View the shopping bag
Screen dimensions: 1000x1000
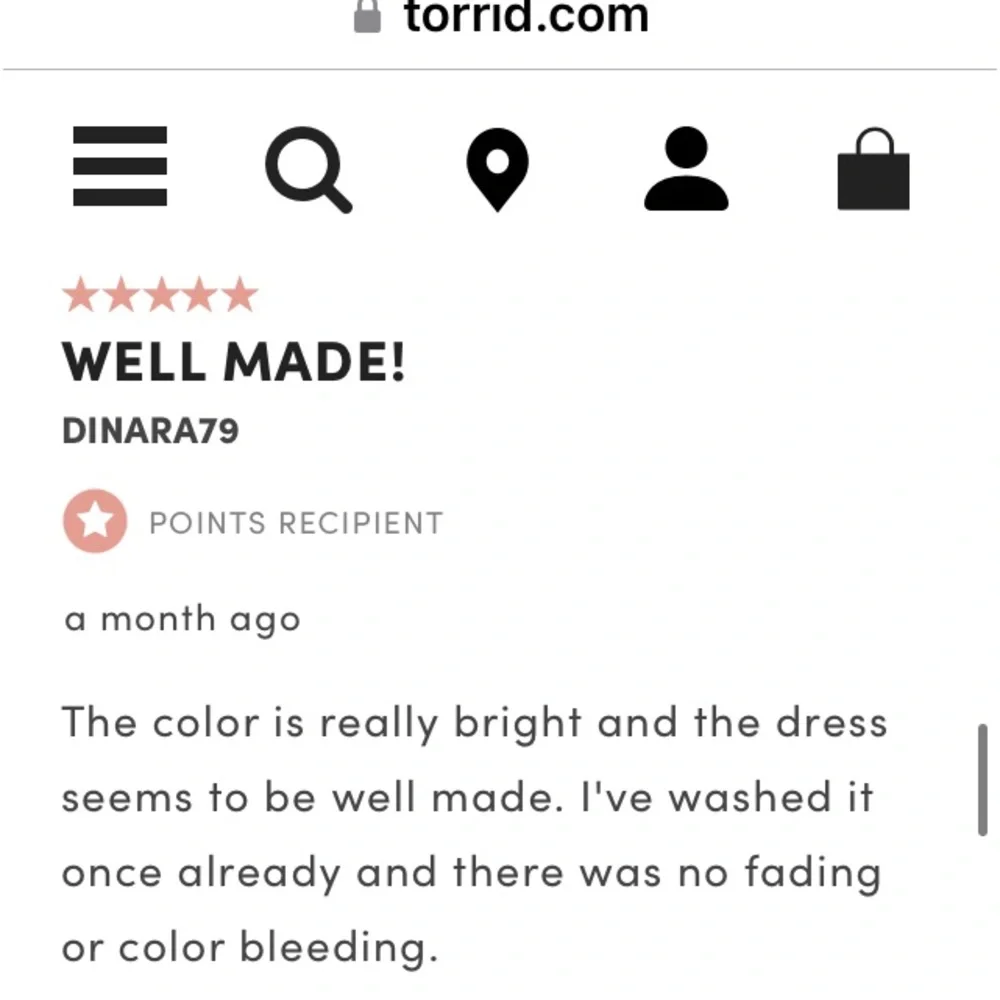(x=873, y=170)
